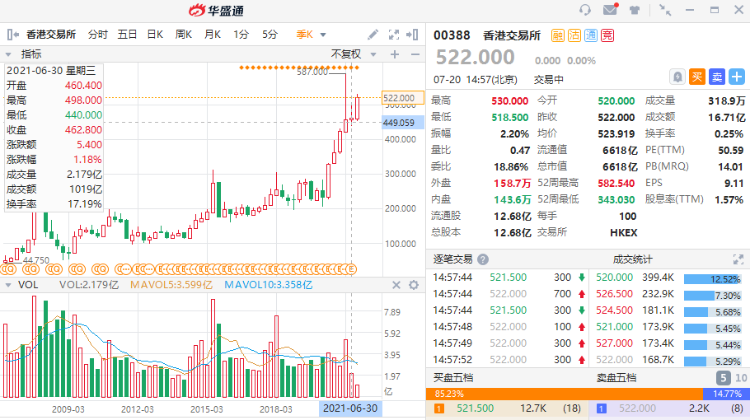This screenshot has height=420, width=750.
Task: Expand the VOL indicator dropdown triangle
Action: (x=8, y=285)
